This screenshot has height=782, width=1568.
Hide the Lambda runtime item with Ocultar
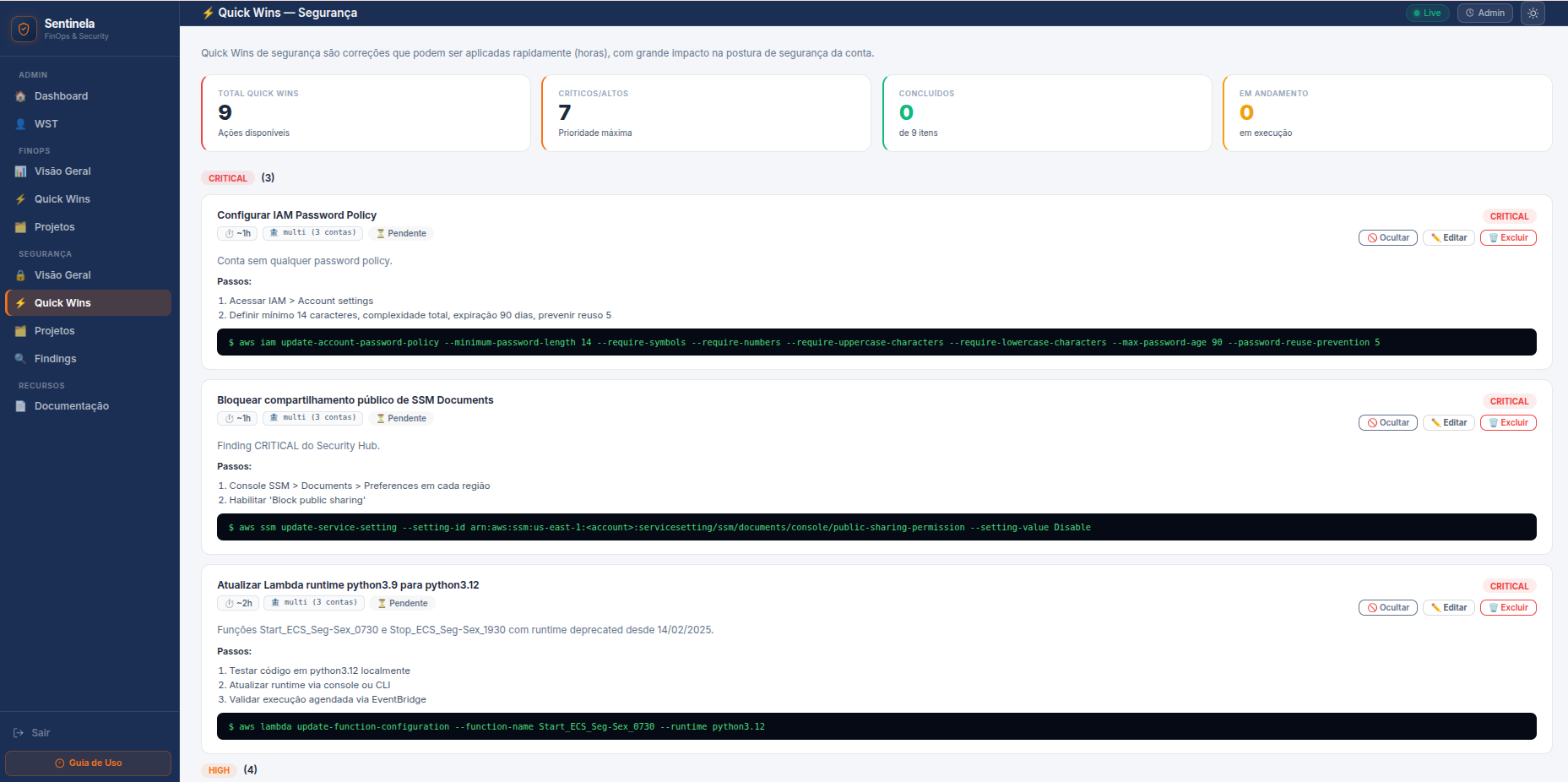1388,608
